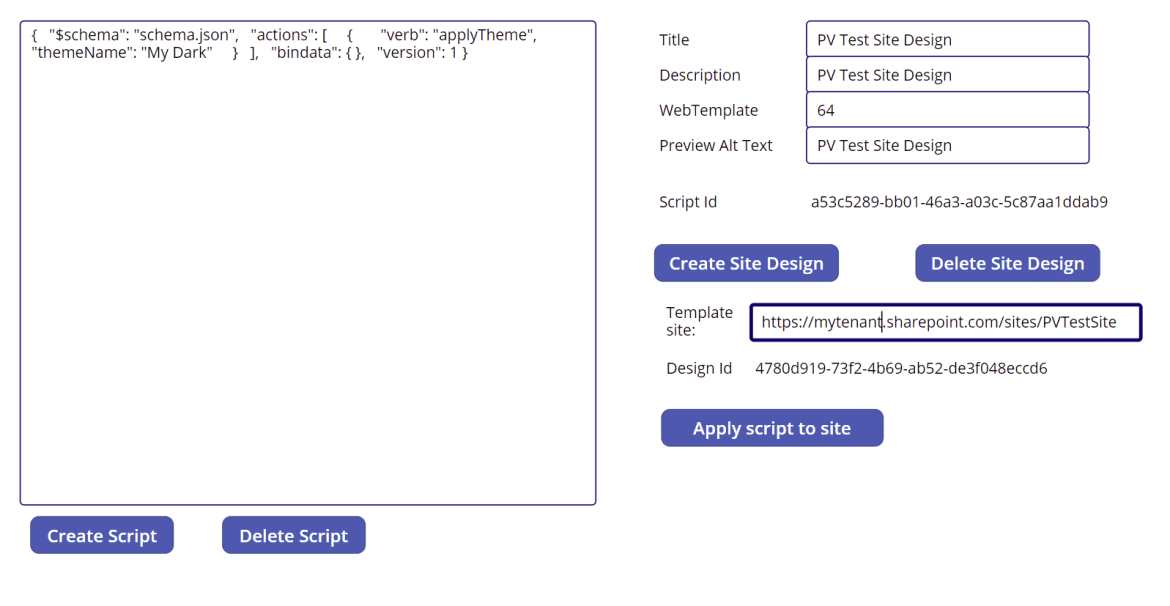Click the "WebTemplate" label

point(708,110)
